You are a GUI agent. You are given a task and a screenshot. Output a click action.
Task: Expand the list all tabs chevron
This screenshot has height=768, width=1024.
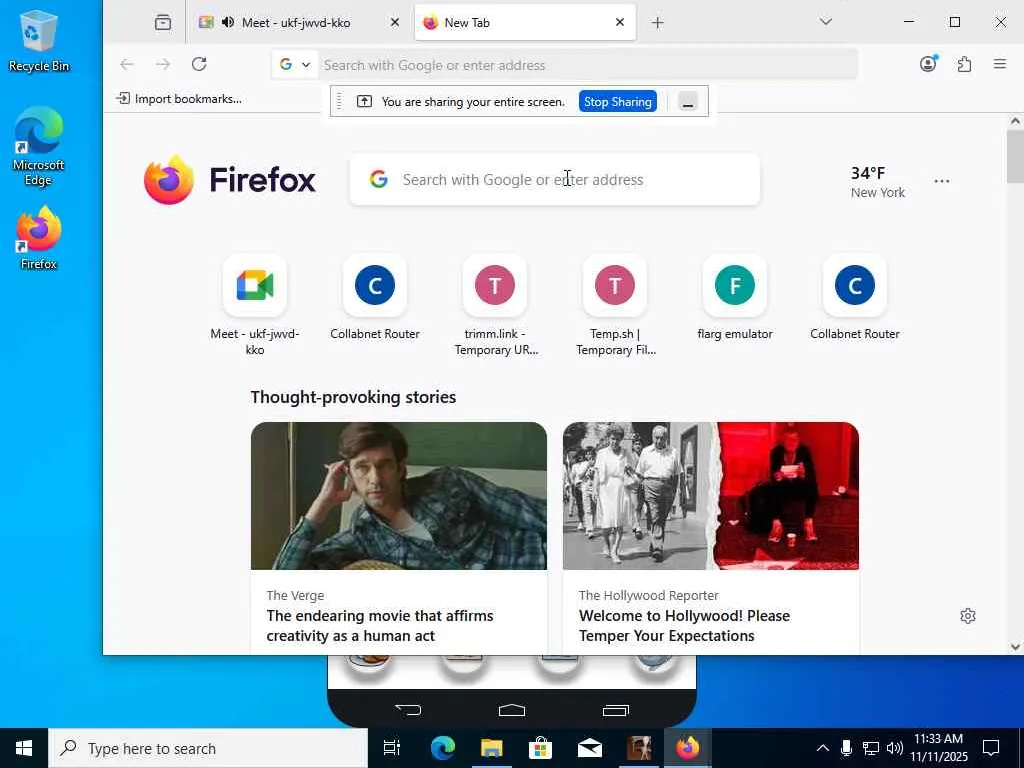coord(825,22)
